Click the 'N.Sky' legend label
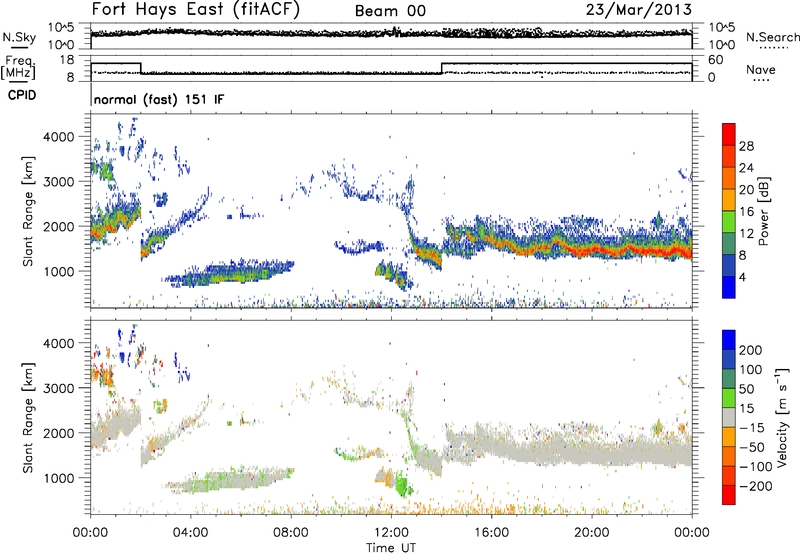The width and height of the screenshot is (800, 554). 19,37
